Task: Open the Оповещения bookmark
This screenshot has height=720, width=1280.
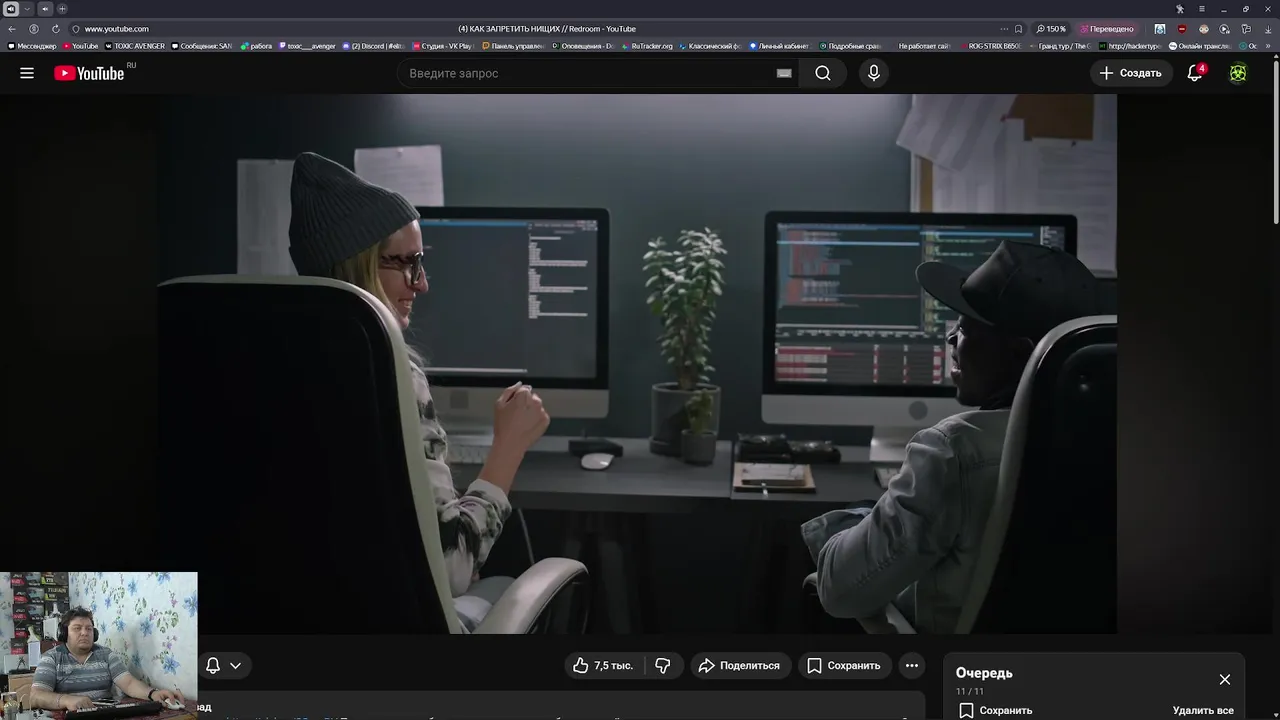Action: pos(583,46)
